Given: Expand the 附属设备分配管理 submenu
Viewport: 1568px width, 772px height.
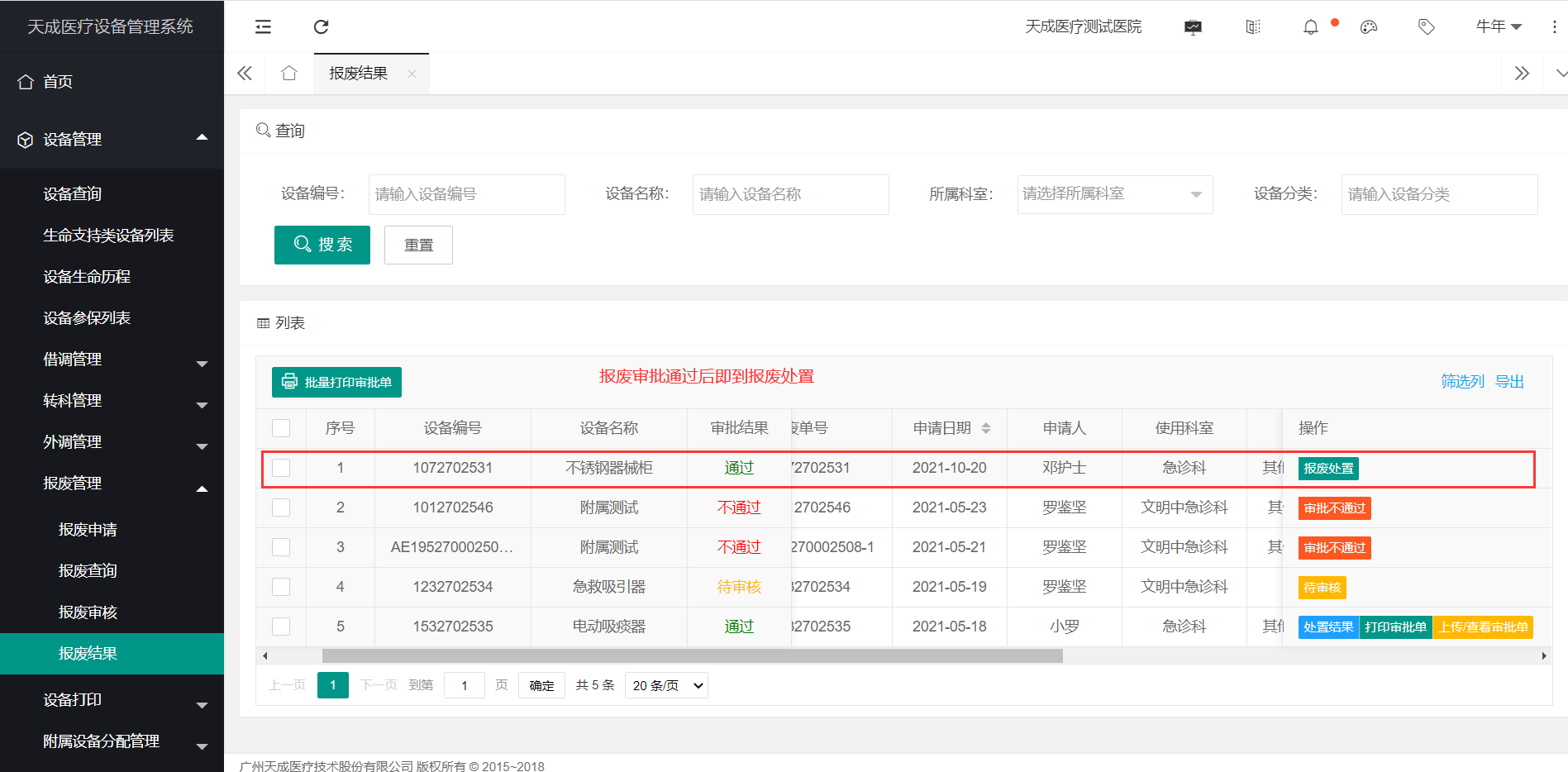Looking at the screenshot, I should 202,746.
